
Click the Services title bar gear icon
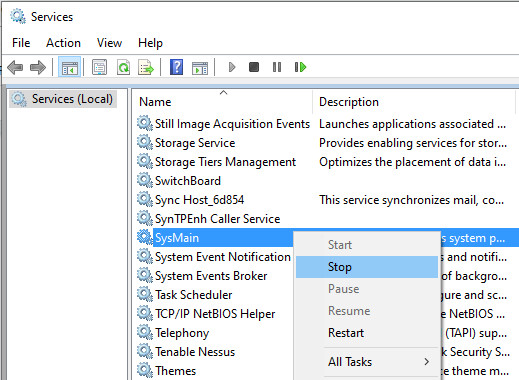pos(17,16)
